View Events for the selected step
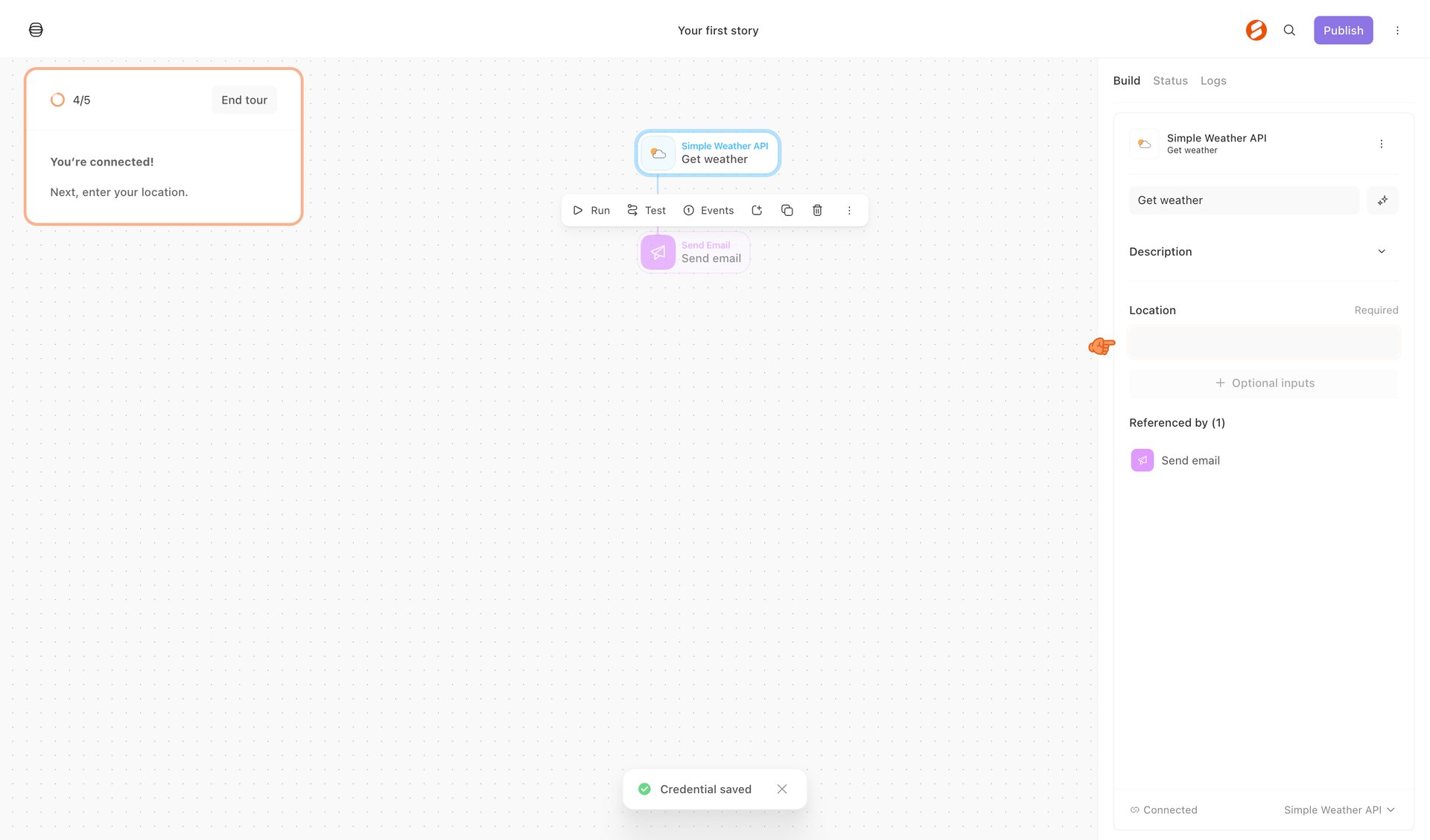This screenshot has width=1430, height=840. [x=708, y=210]
